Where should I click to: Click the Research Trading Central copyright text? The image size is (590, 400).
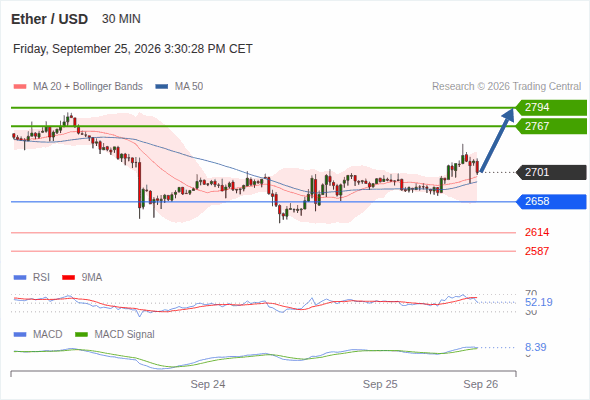(x=506, y=87)
